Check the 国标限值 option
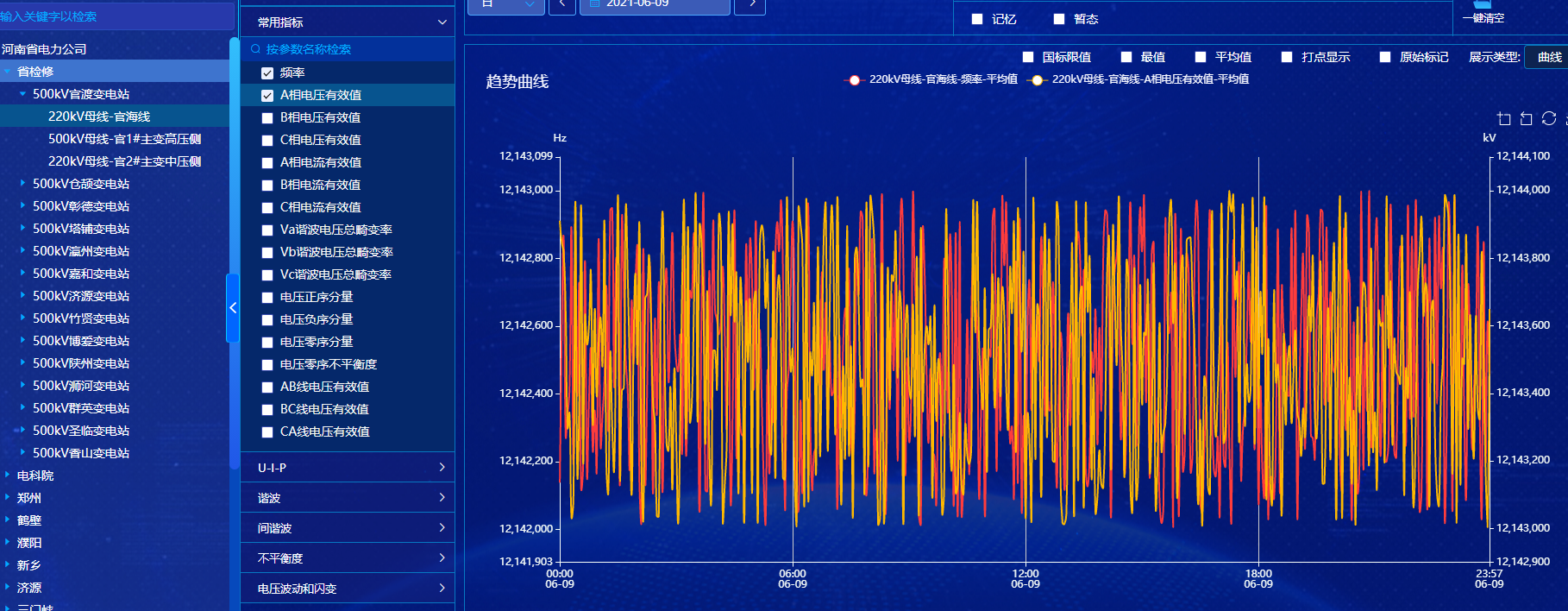Screen dimensions: 1568x611 (x=1028, y=57)
